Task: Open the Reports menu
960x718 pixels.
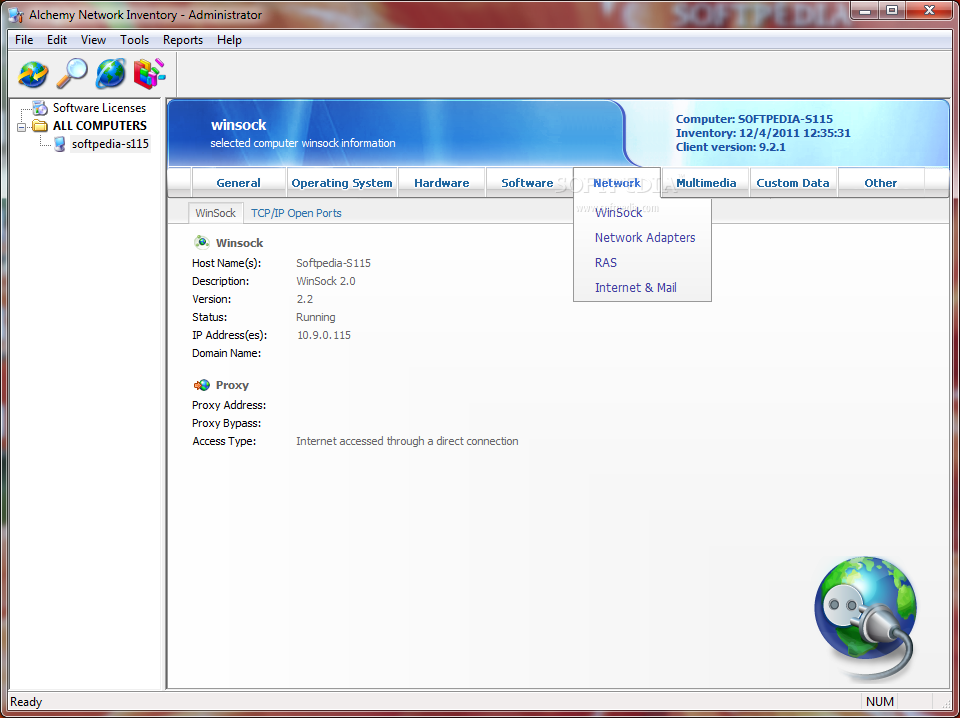Action: 183,40
